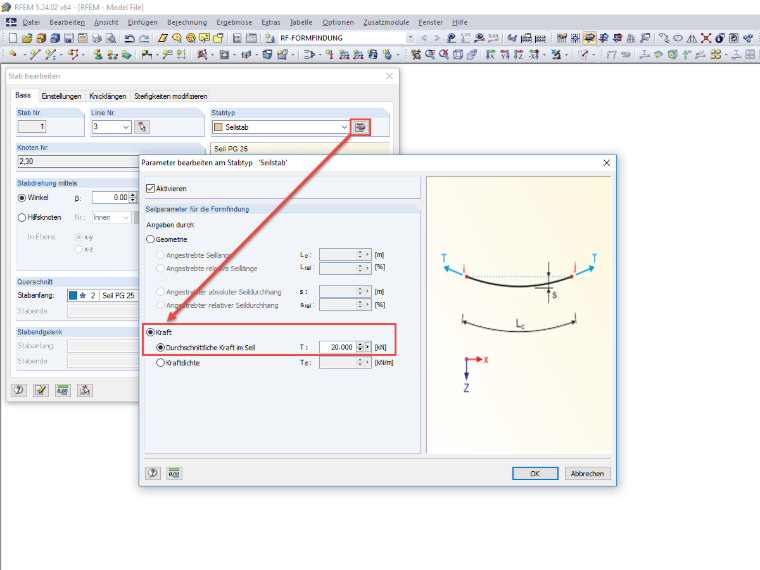The width and height of the screenshot is (760, 570).
Task: Select the Geometrie radio option
Action: click(x=150, y=239)
